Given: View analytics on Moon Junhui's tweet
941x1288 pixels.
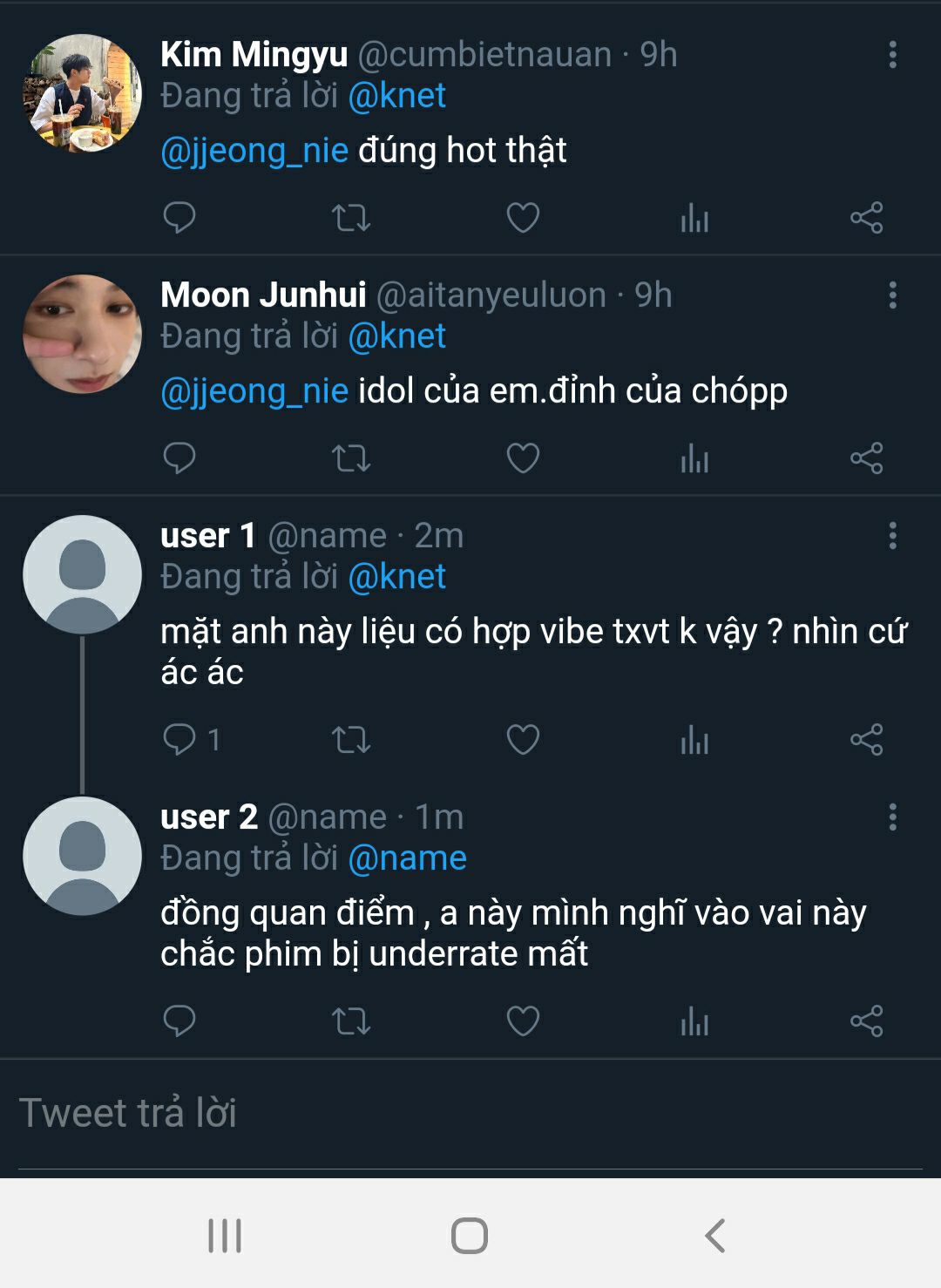Looking at the screenshot, I should tap(694, 458).
